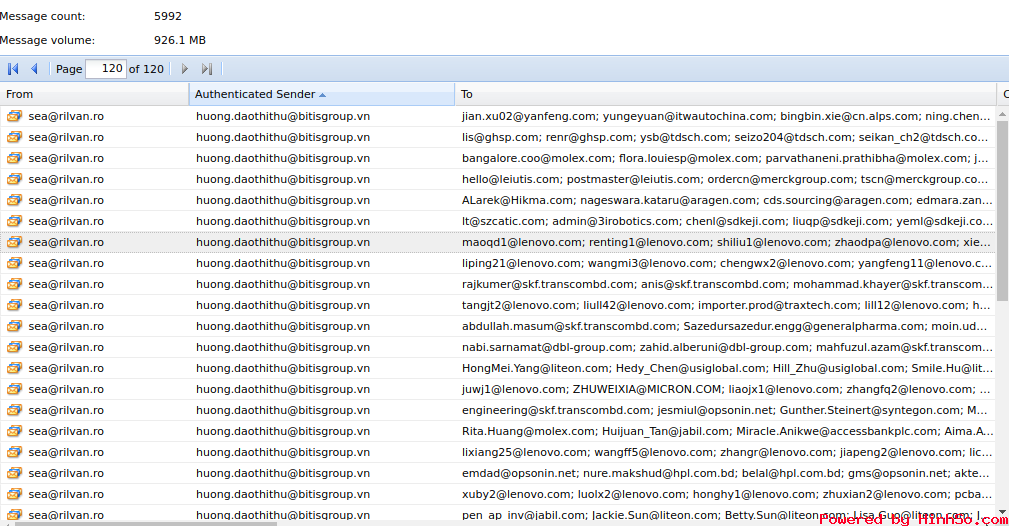Select recipients starting engineering@skf.transcombd.com
The width and height of the screenshot is (1009, 526).
coord(726,410)
